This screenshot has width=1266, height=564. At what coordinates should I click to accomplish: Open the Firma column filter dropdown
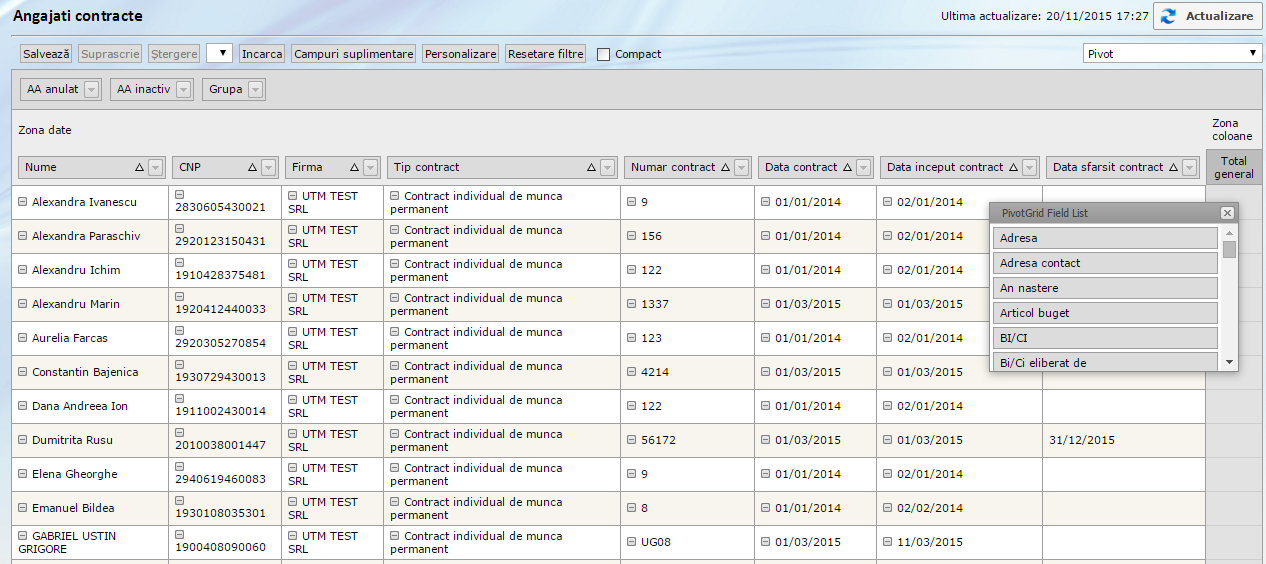pyautogui.click(x=371, y=168)
